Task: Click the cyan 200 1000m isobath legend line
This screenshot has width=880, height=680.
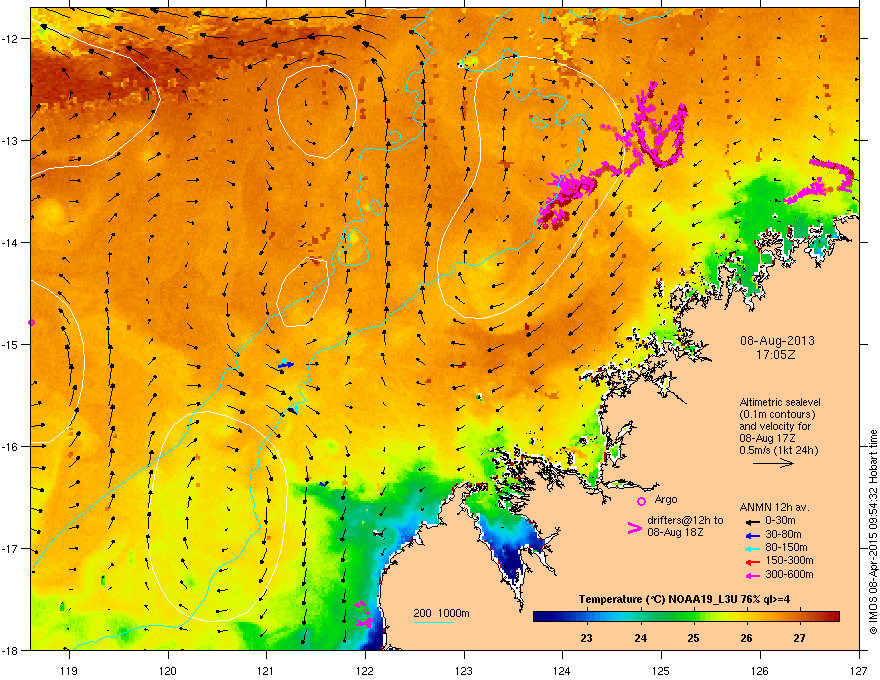Action: [x=433, y=622]
